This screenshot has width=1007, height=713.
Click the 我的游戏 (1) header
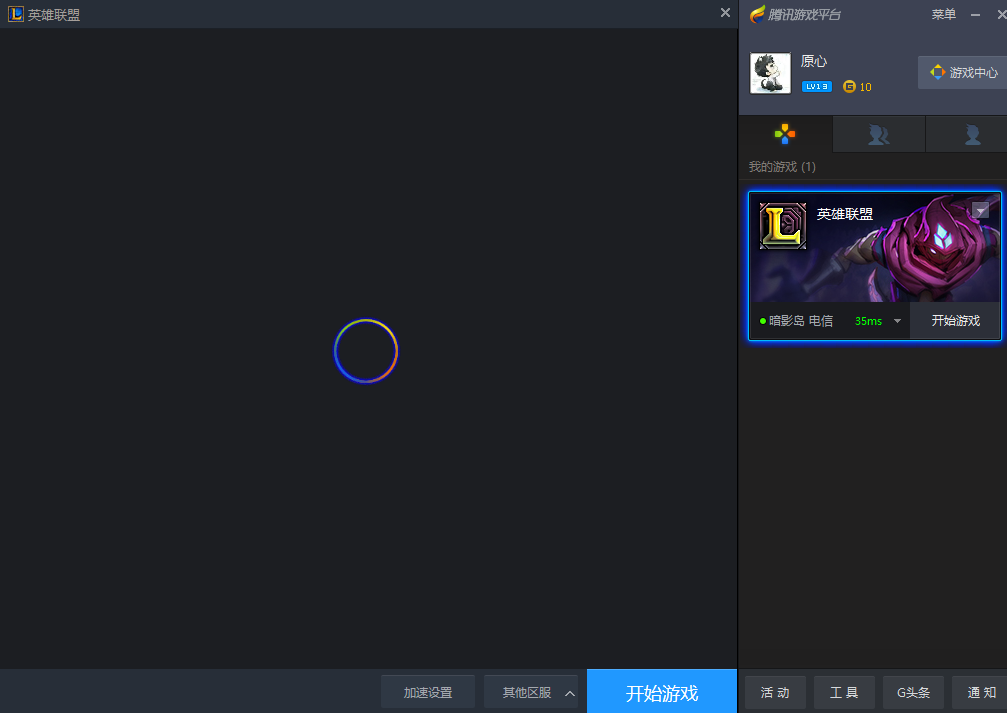[782, 167]
